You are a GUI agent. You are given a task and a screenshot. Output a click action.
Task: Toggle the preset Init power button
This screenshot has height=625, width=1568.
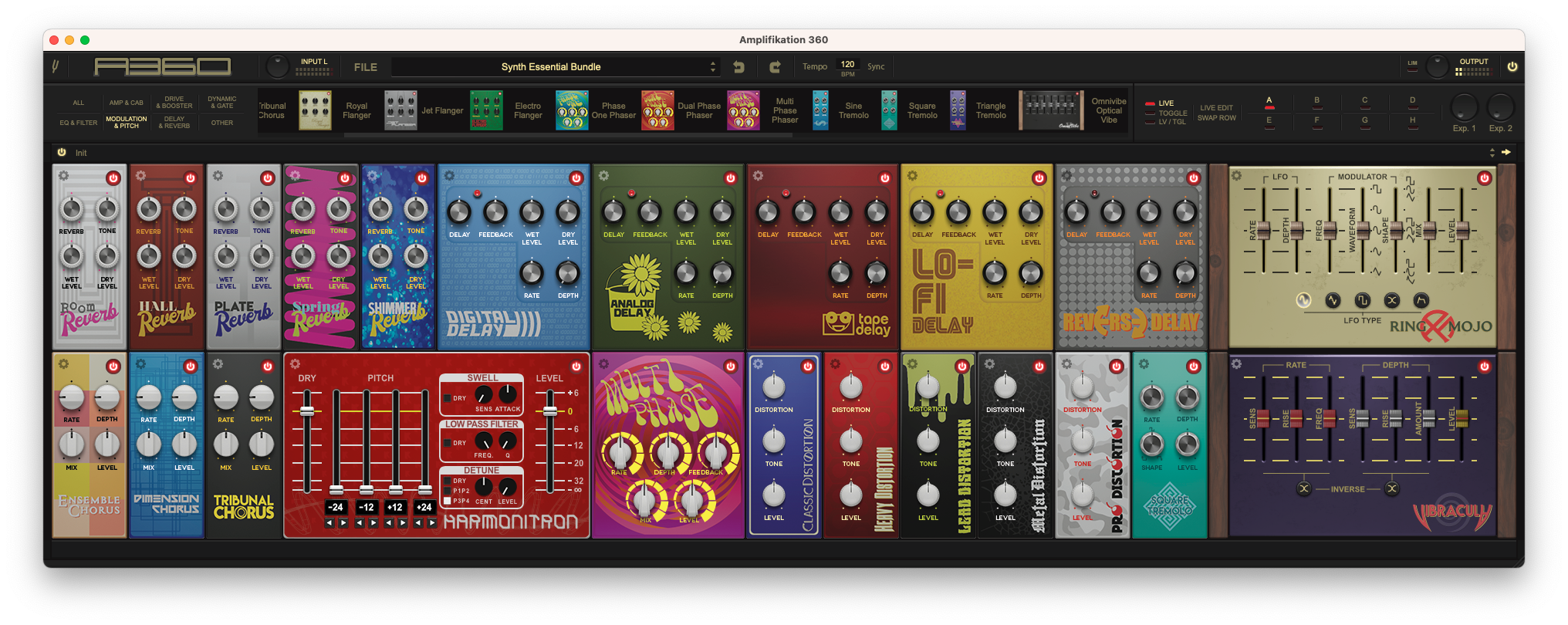click(62, 152)
